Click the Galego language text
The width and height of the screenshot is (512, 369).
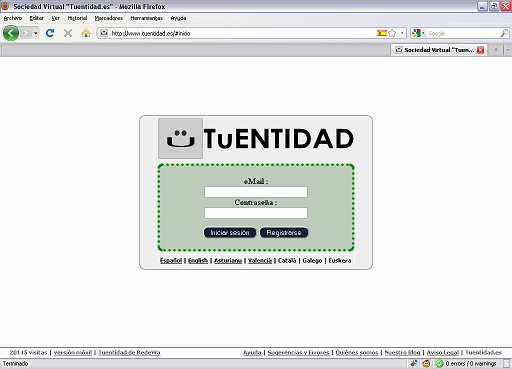pyautogui.click(x=312, y=260)
